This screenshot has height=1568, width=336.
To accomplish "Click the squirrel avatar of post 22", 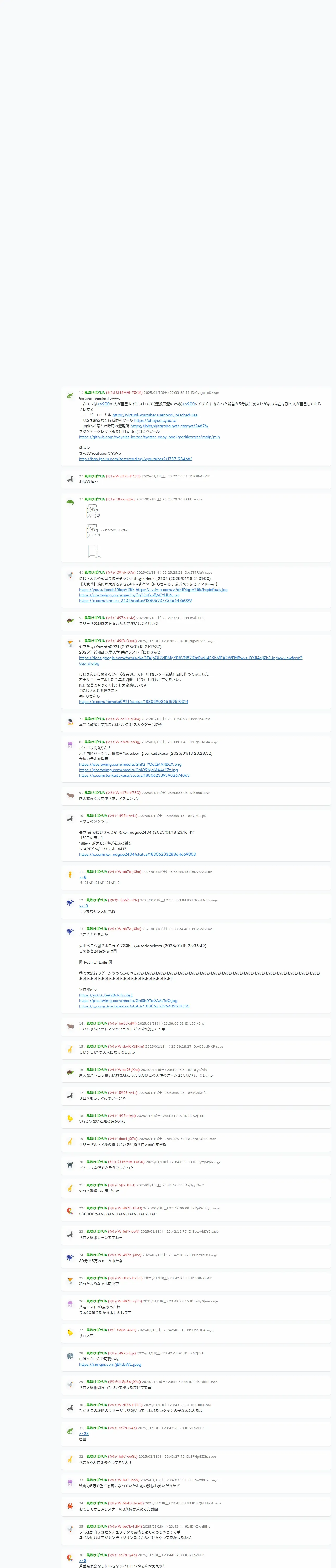I will [70, 1211].
